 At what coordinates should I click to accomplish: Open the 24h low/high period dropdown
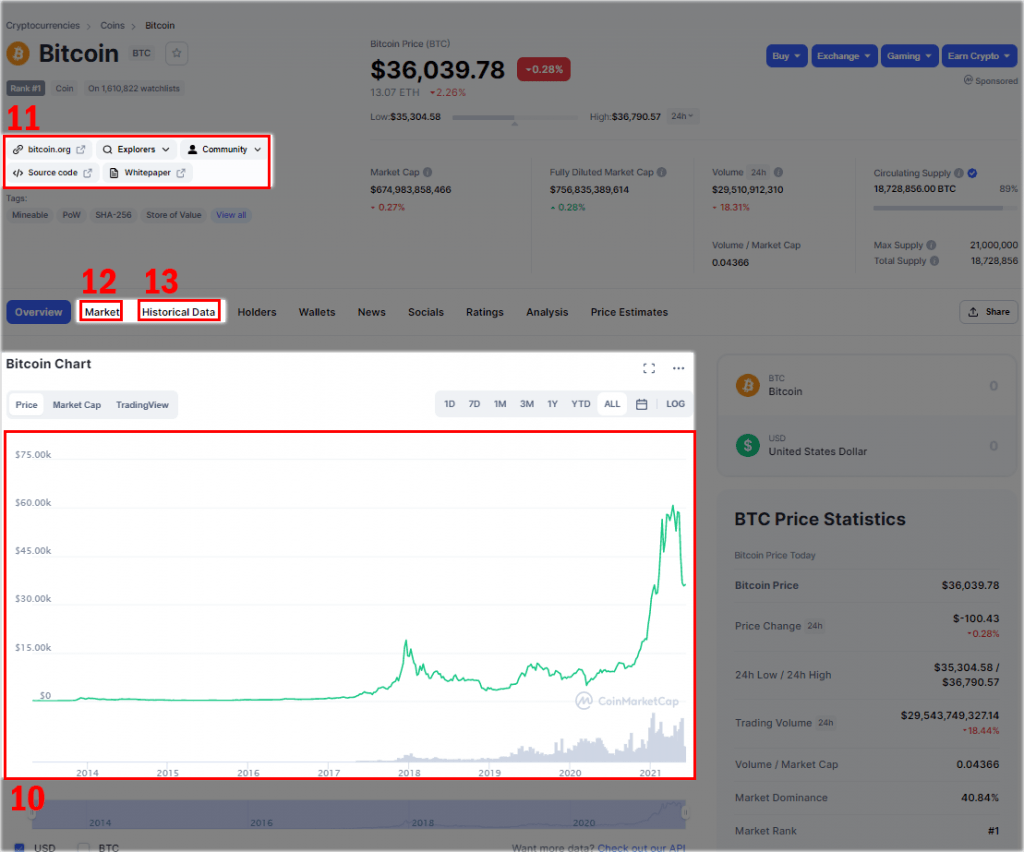(x=682, y=116)
